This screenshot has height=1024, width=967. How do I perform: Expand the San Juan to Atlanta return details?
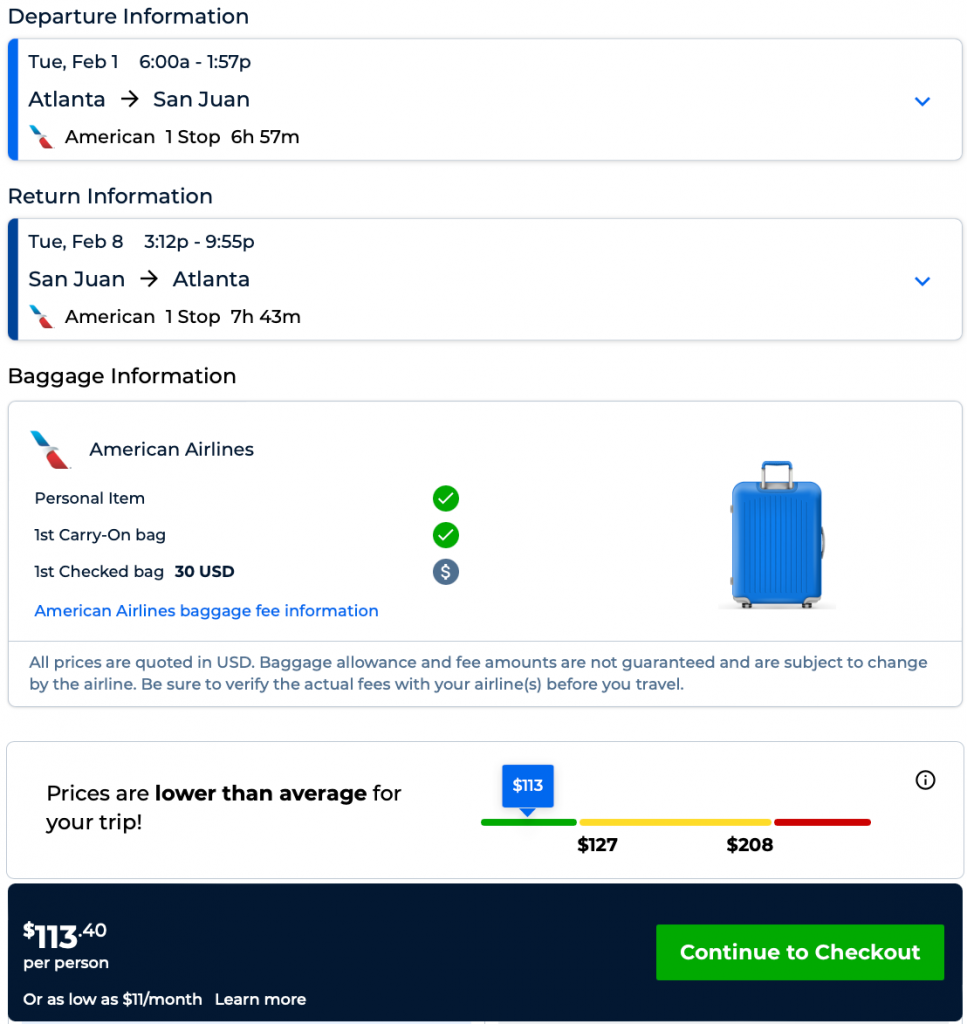point(922,281)
